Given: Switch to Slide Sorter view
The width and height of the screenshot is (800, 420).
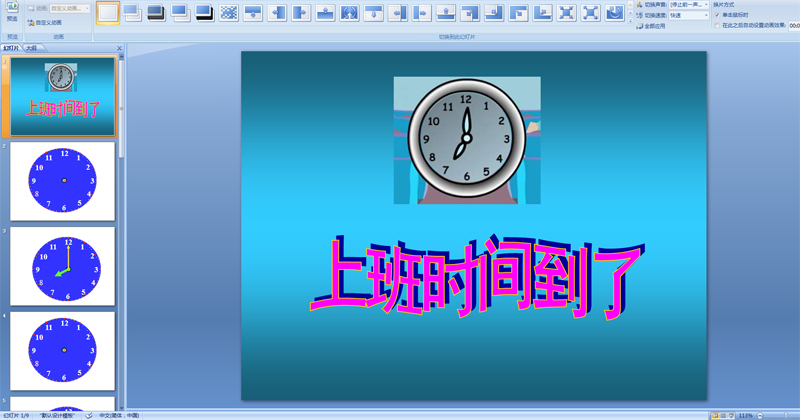Looking at the screenshot, I should click(x=723, y=416).
